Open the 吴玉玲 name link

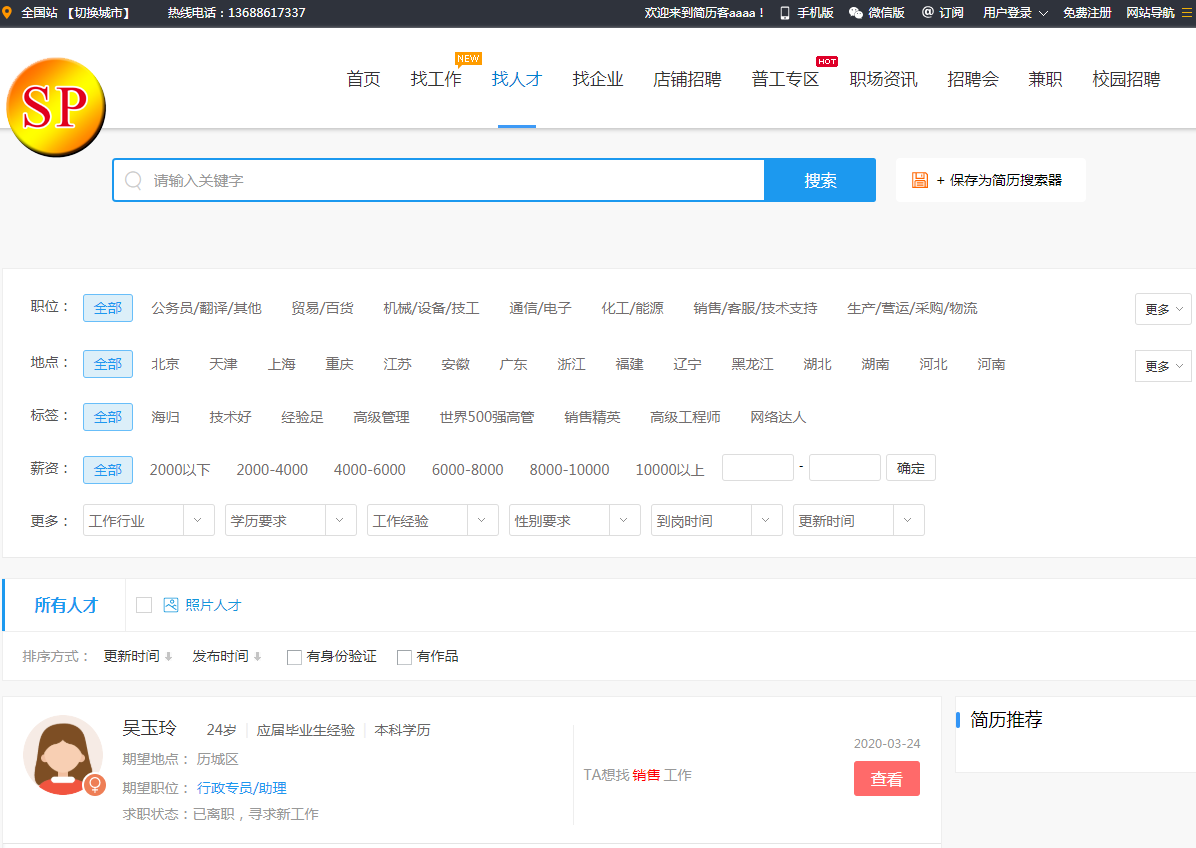(x=150, y=728)
